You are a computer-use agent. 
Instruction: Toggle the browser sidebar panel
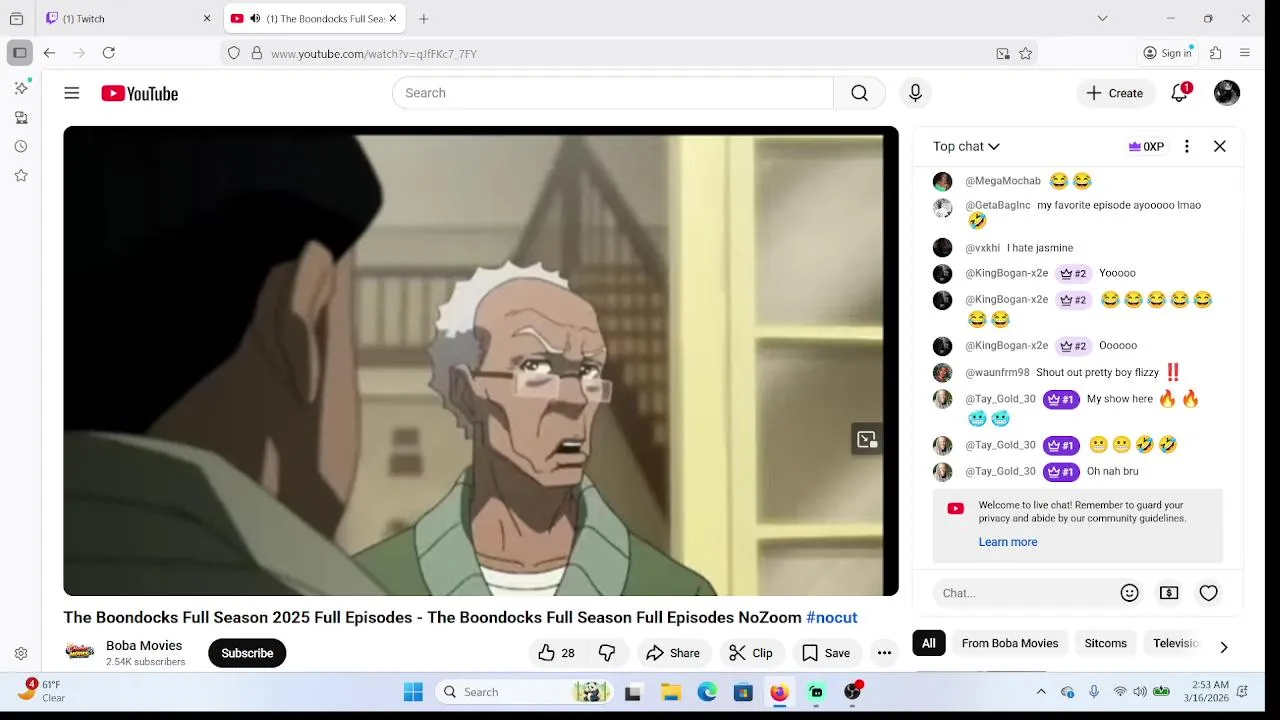coord(19,53)
